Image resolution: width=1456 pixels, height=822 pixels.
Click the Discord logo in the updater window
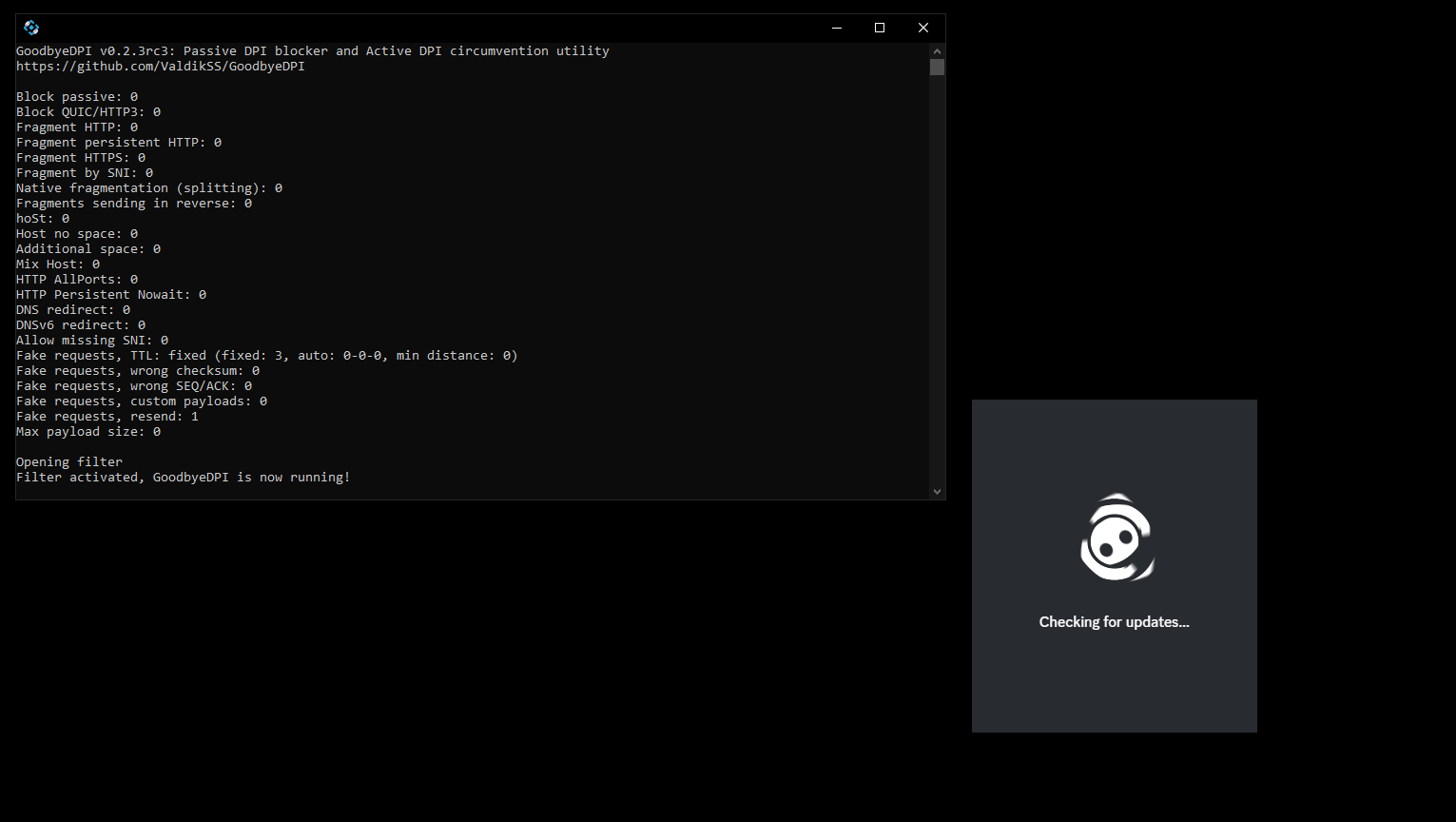(1117, 538)
